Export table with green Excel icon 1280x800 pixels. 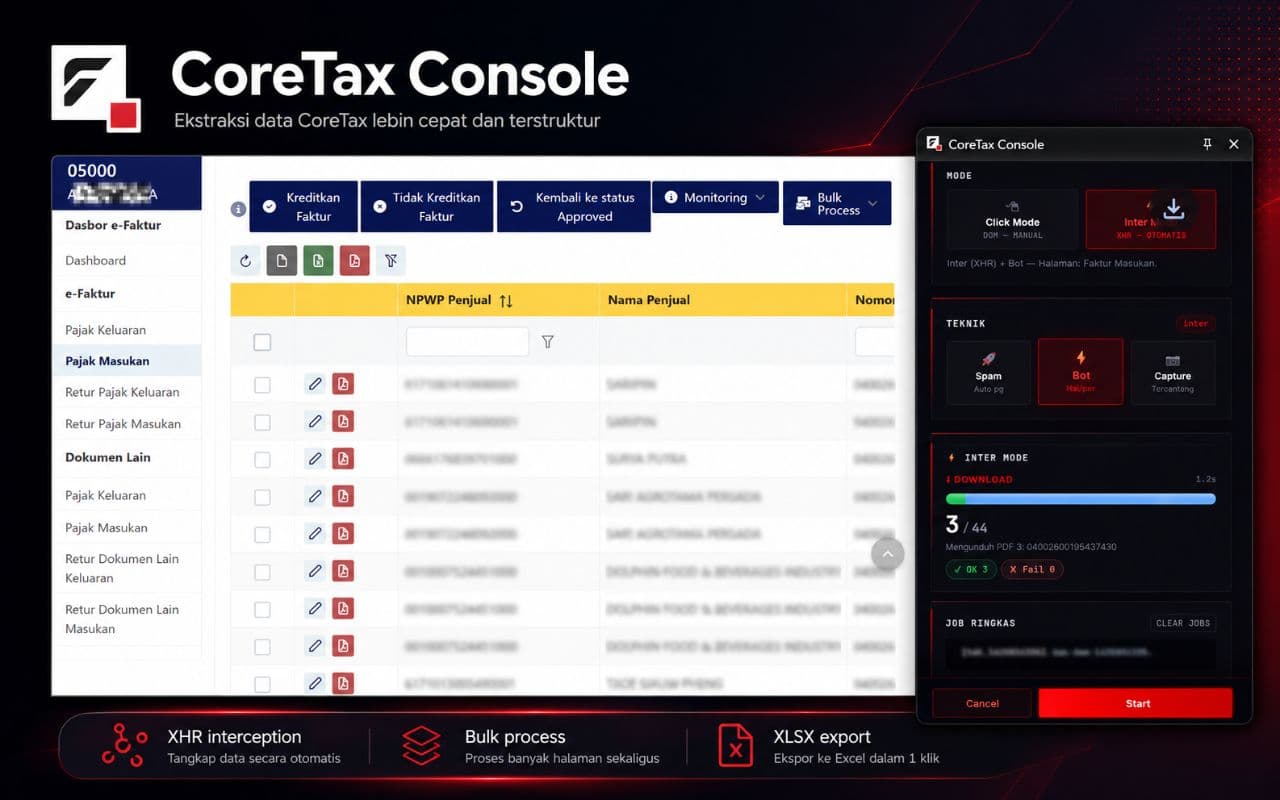[318, 261]
